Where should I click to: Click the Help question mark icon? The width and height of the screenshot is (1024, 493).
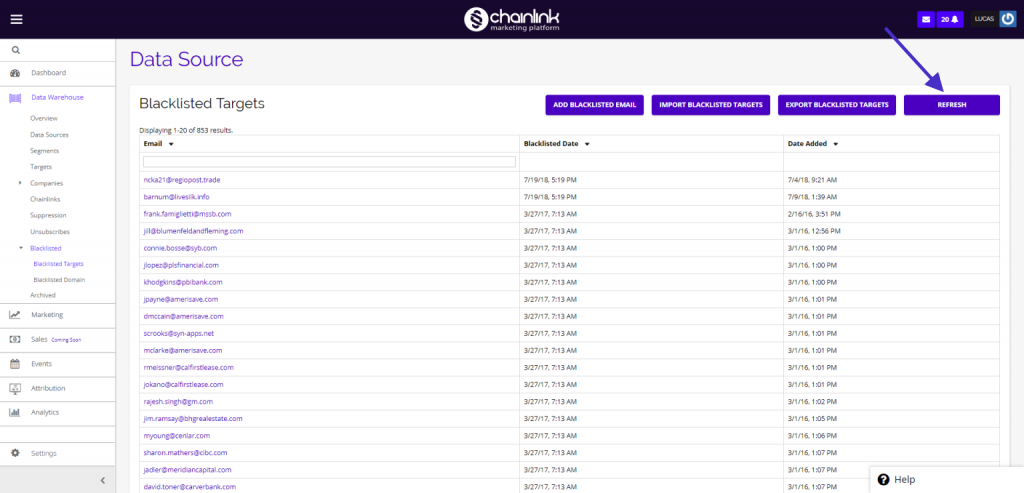tap(884, 479)
